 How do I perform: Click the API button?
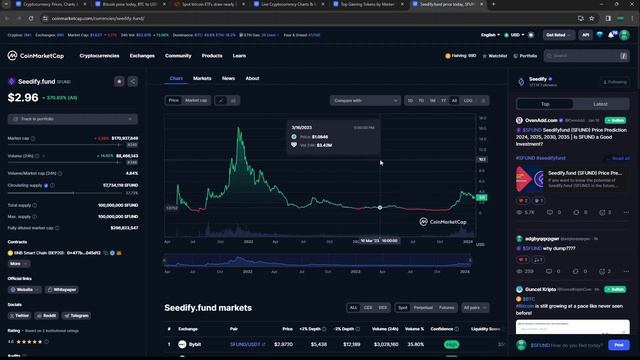pyautogui.click(x=585, y=35)
